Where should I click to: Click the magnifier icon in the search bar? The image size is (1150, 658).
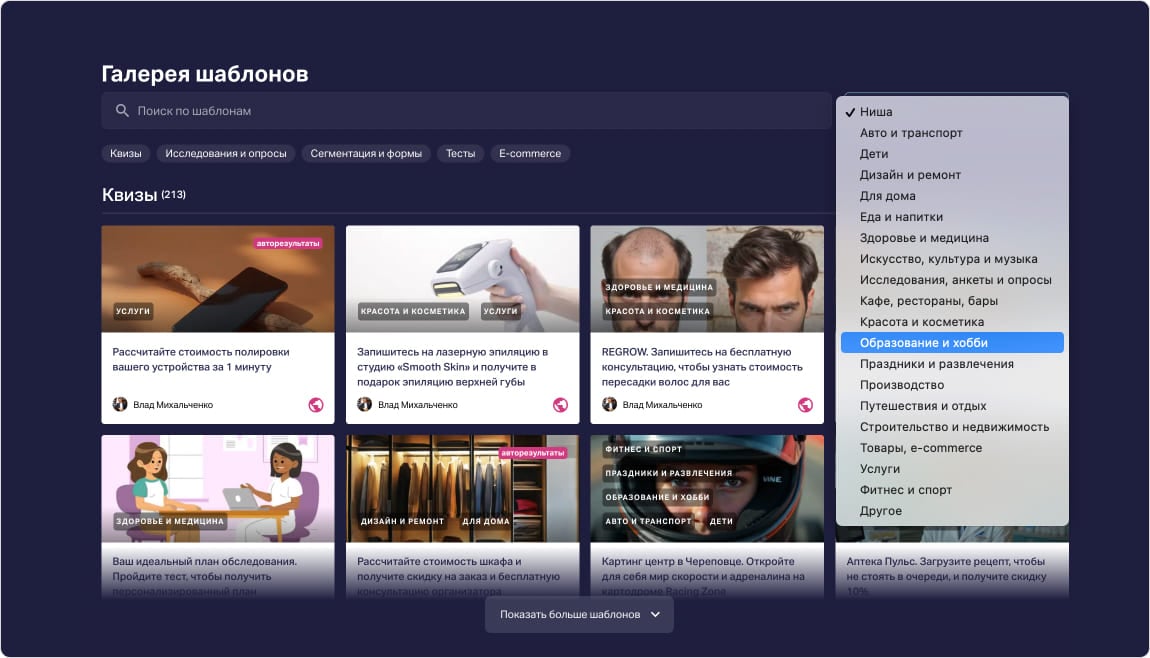coord(122,111)
